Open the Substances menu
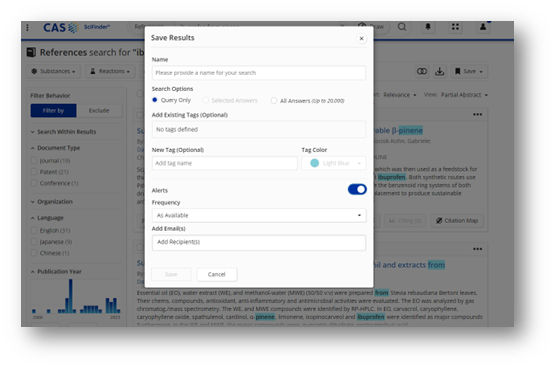The width and height of the screenshot is (556, 369). 54,71
